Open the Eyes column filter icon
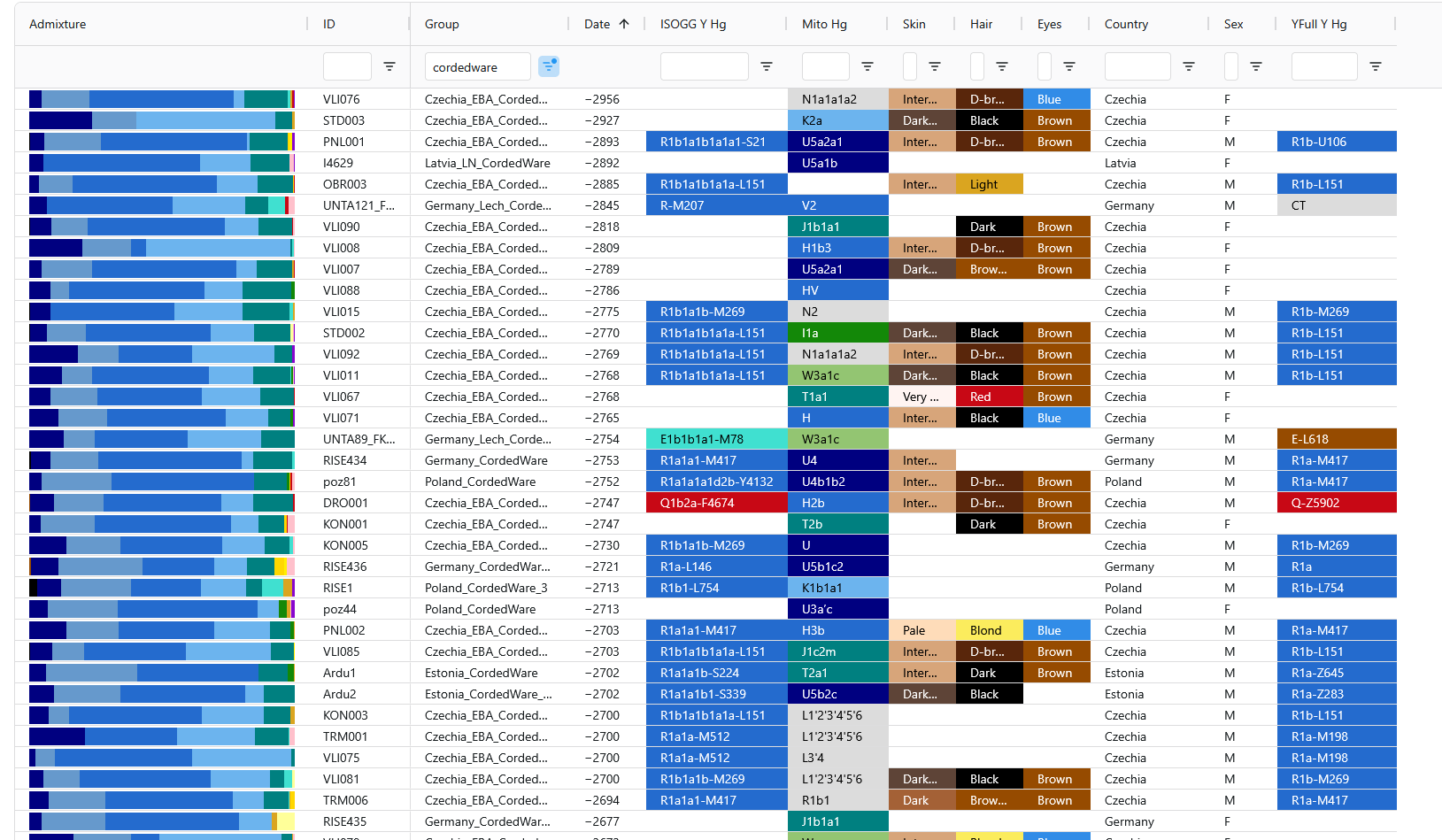The image size is (1442, 840). click(1069, 66)
